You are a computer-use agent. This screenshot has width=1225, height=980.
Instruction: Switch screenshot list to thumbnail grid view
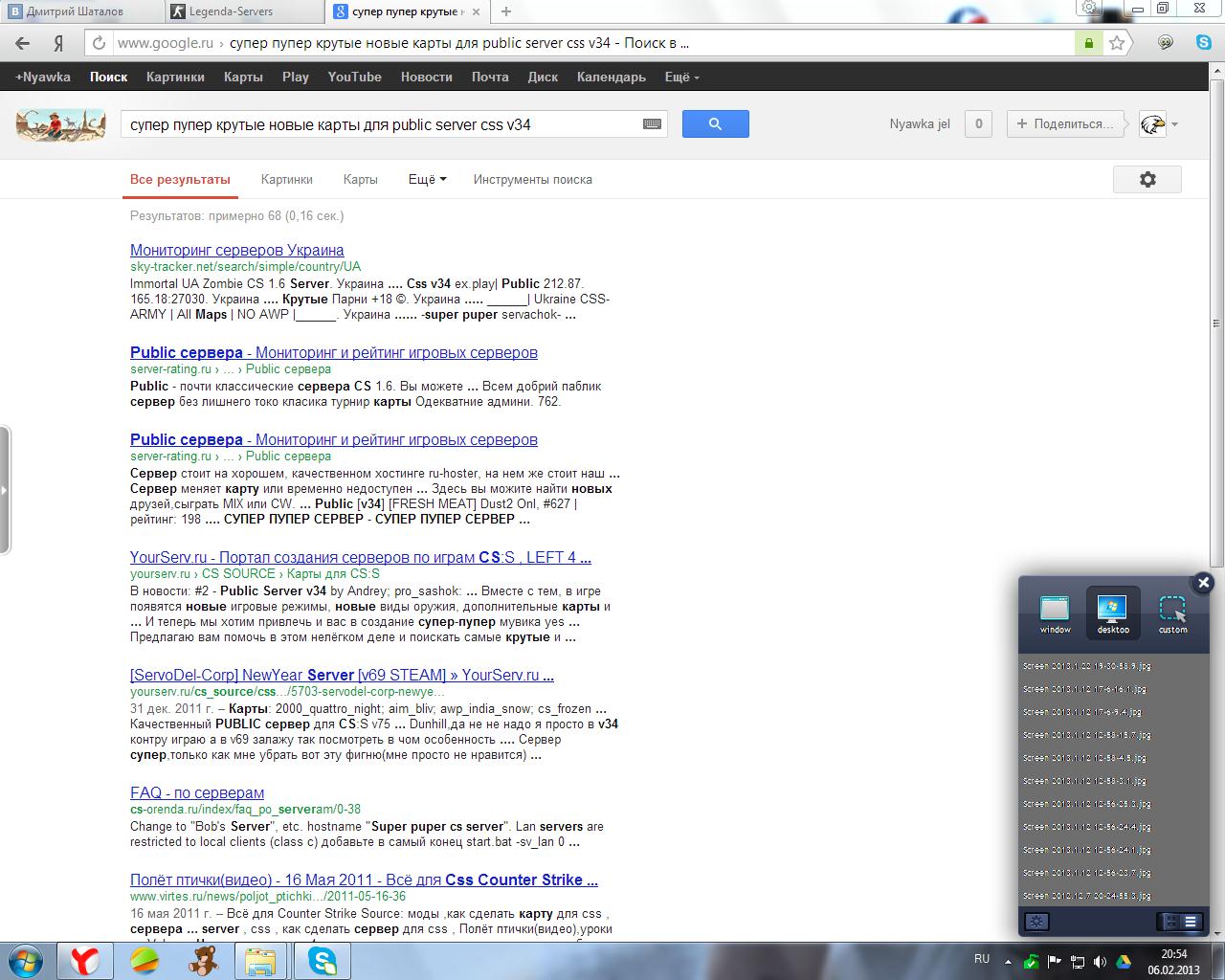pos(1169,922)
